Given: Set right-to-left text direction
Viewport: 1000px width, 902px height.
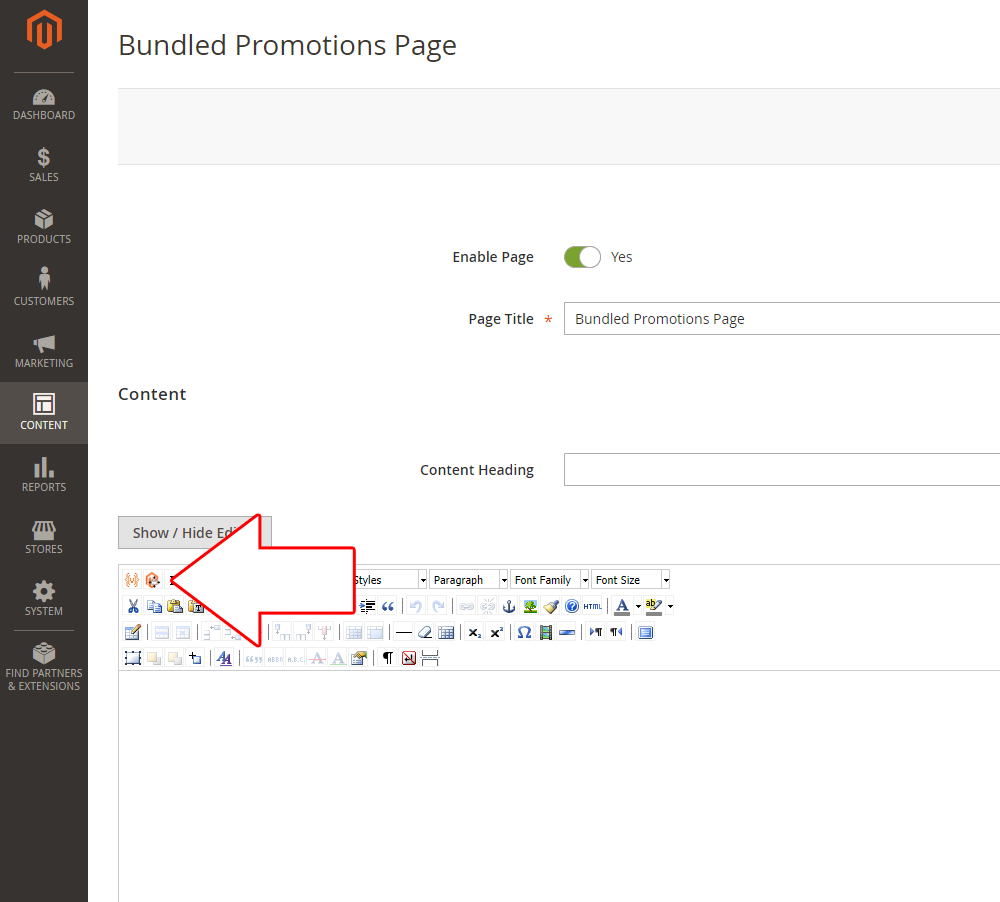Looking at the screenshot, I should point(616,632).
